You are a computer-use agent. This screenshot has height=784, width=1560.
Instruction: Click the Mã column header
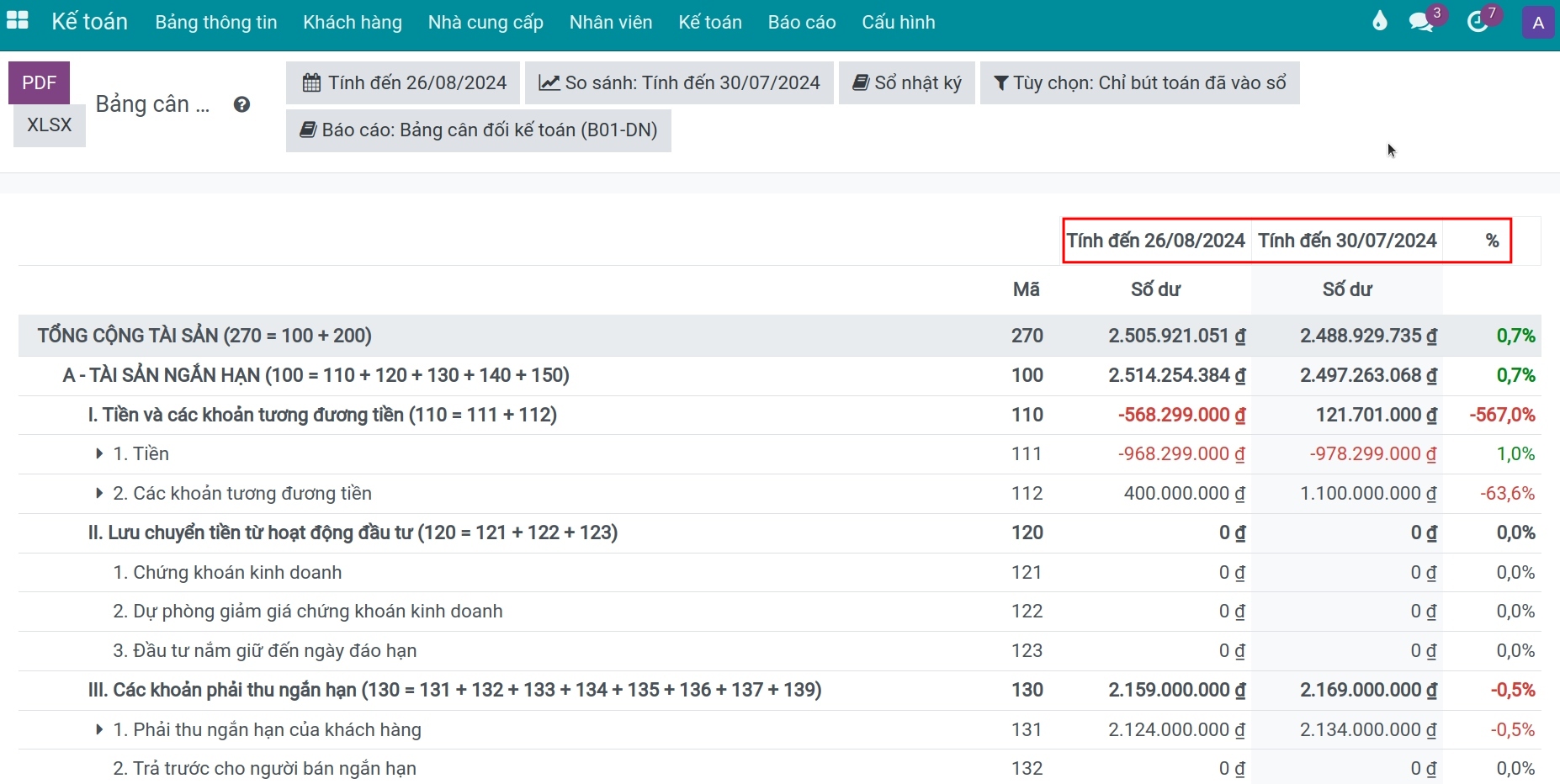coord(1027,290)
